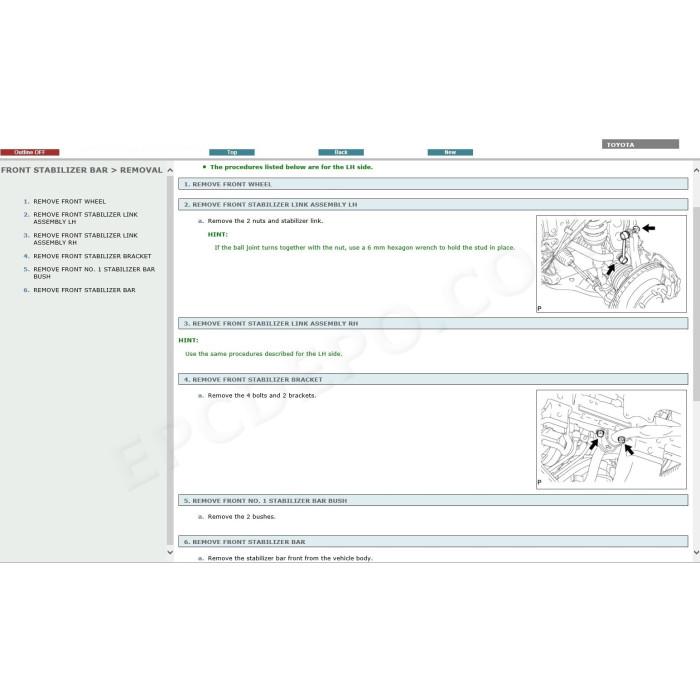Click text 'Remove the 4 bolts and 2 brackets.'
700x700 pixels.
[262, 396]
